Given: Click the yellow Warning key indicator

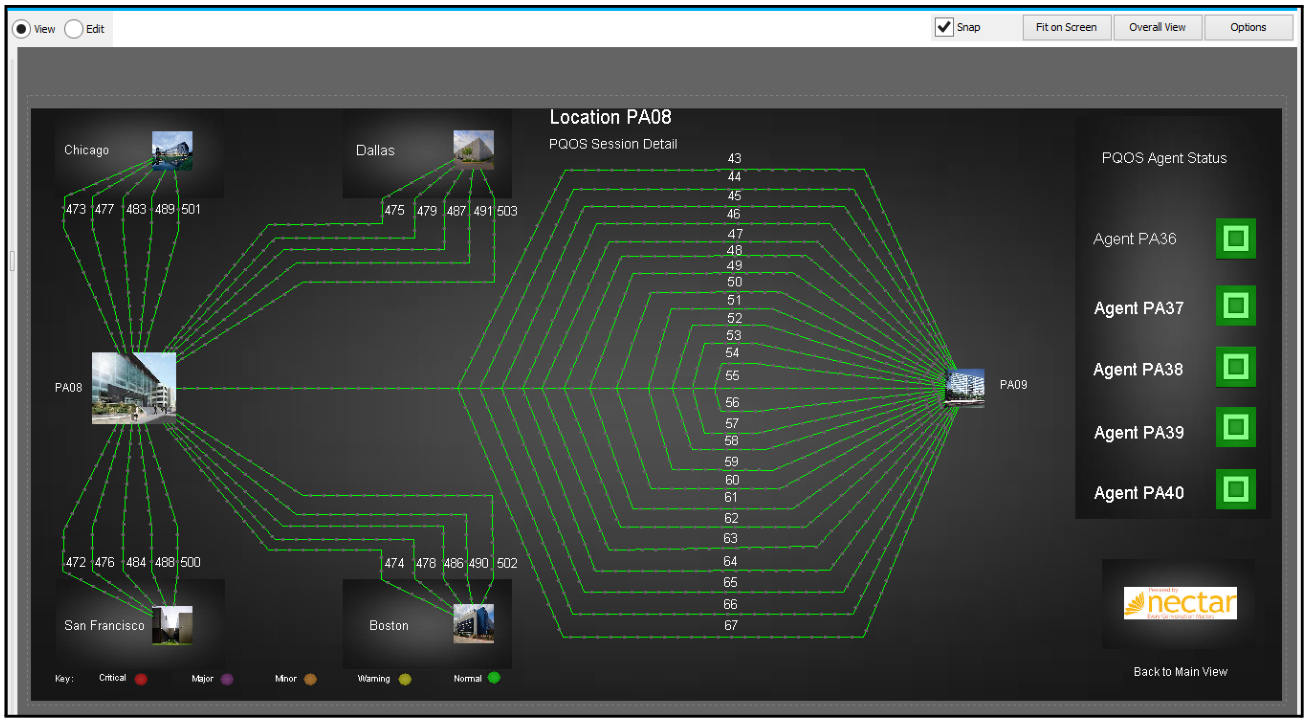Looking at the screenshot, I should [x=405, y=679].
